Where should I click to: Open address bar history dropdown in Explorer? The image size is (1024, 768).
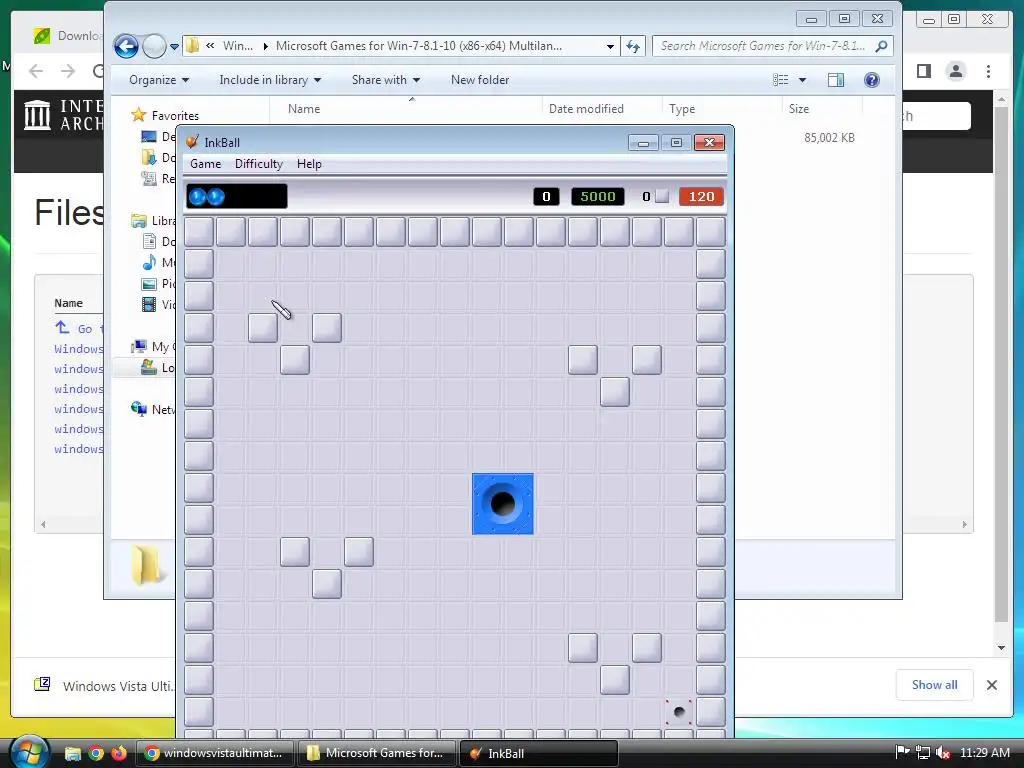coord(610,46)
